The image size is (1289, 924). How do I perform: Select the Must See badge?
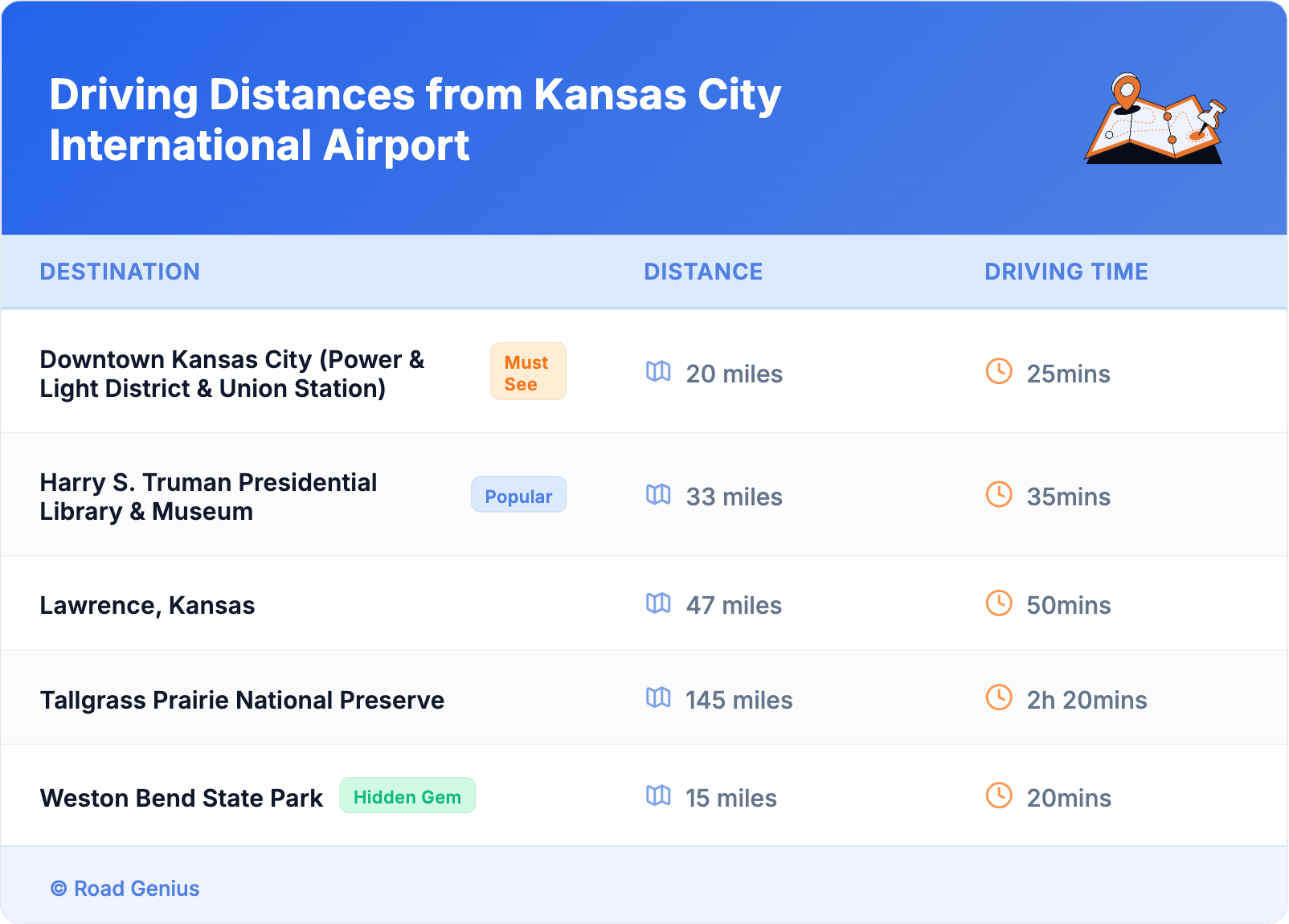click(528, 371)
